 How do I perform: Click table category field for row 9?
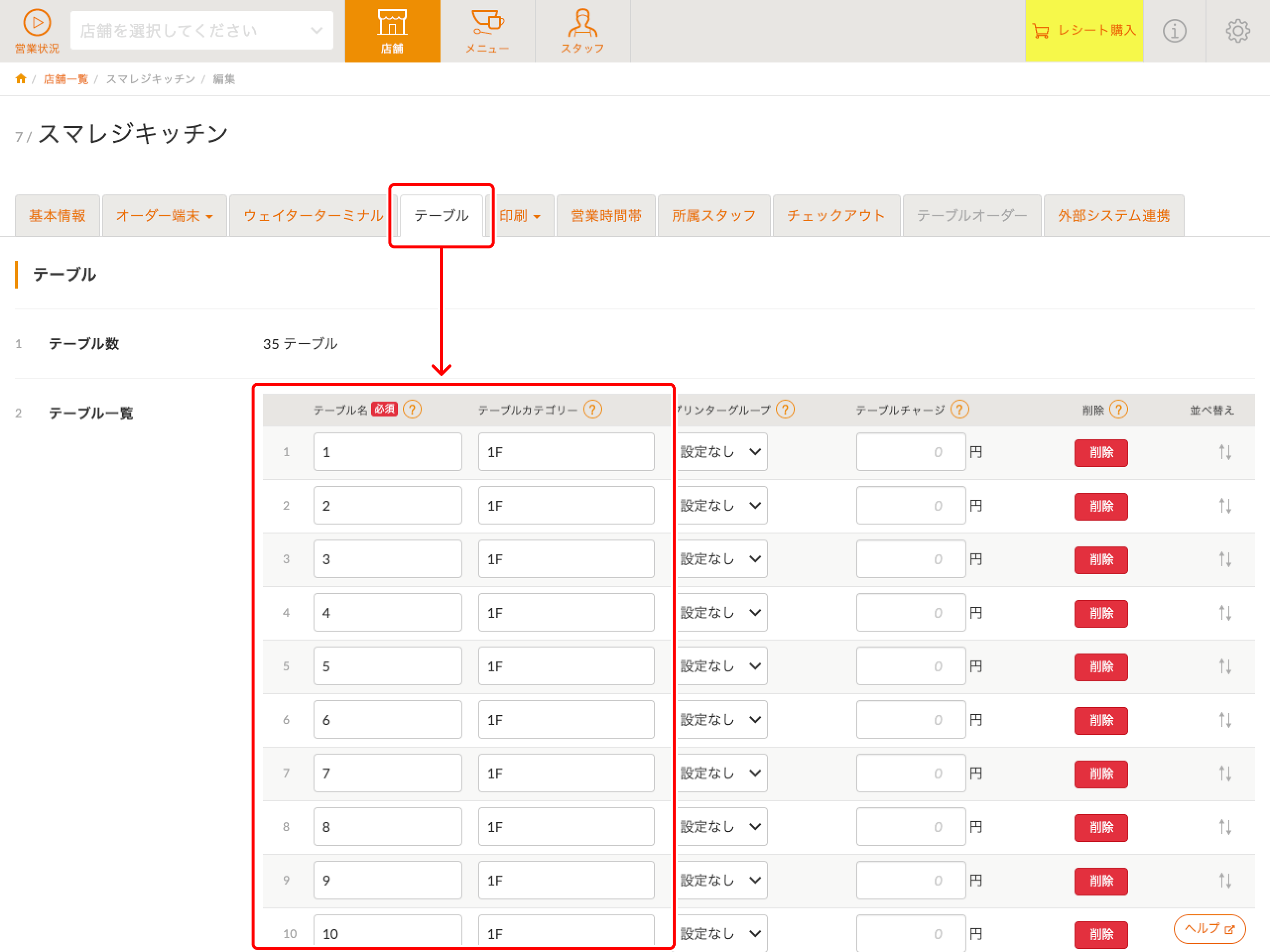tap(566, 880)
